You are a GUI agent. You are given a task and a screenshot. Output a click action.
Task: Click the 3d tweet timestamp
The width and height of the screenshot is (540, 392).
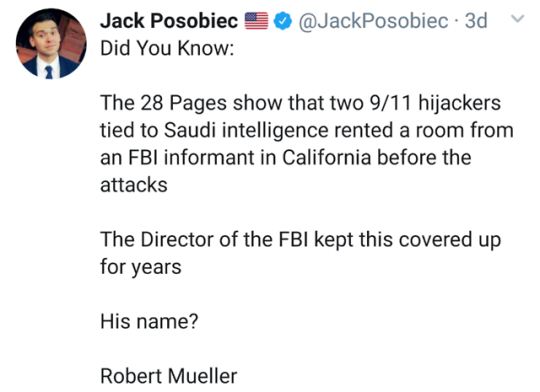476,21
